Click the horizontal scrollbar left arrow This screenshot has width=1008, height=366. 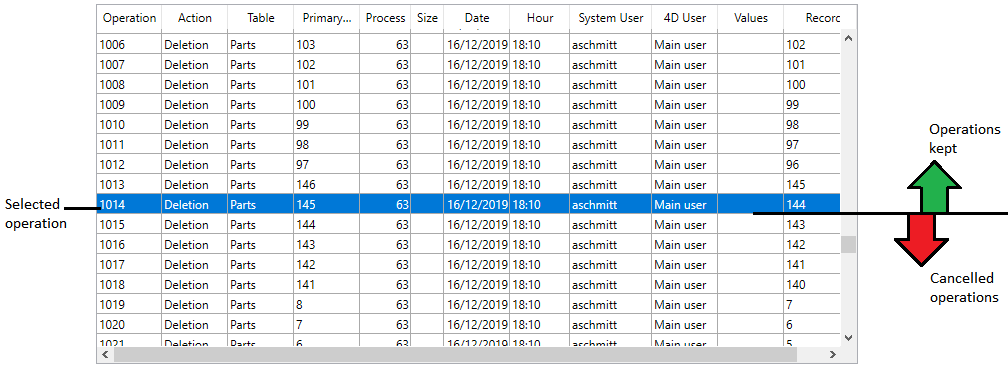[106, 354]
